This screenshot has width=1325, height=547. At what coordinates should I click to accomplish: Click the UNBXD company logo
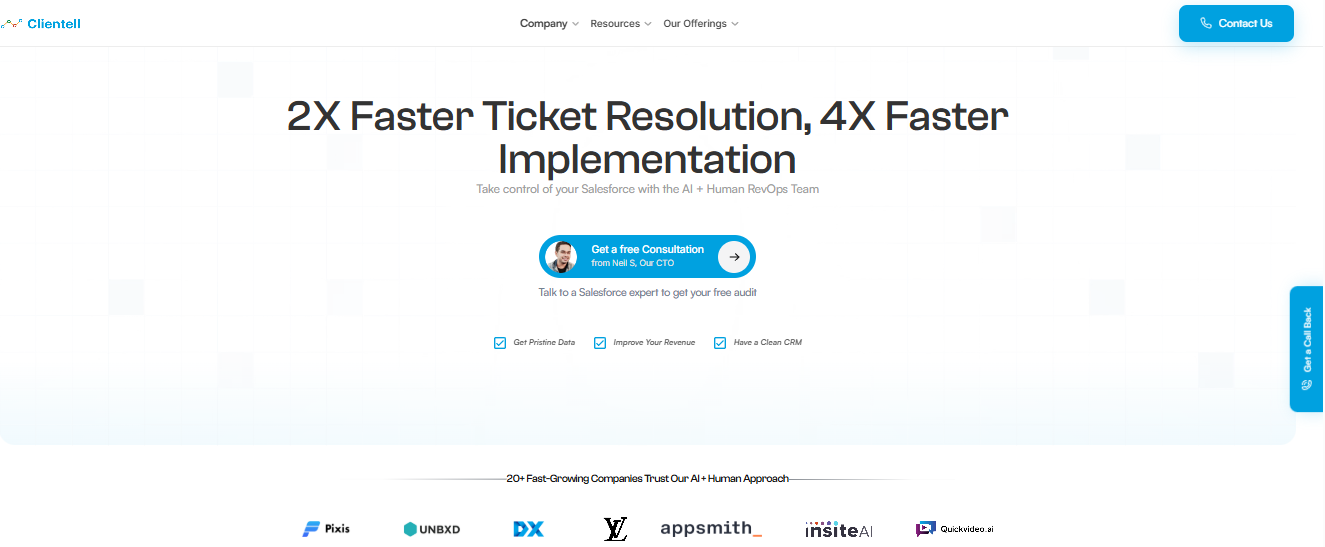click(432, 529)
